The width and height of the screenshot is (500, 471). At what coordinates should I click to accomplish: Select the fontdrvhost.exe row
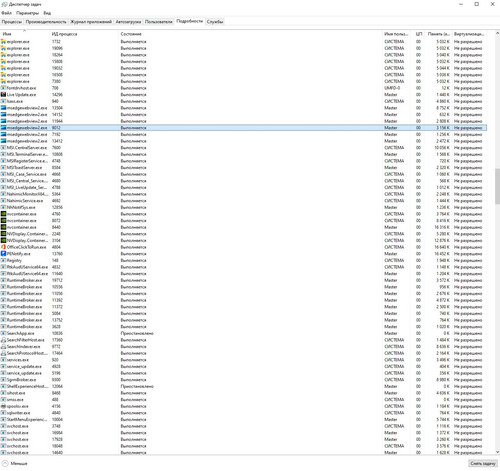[243, 88]
